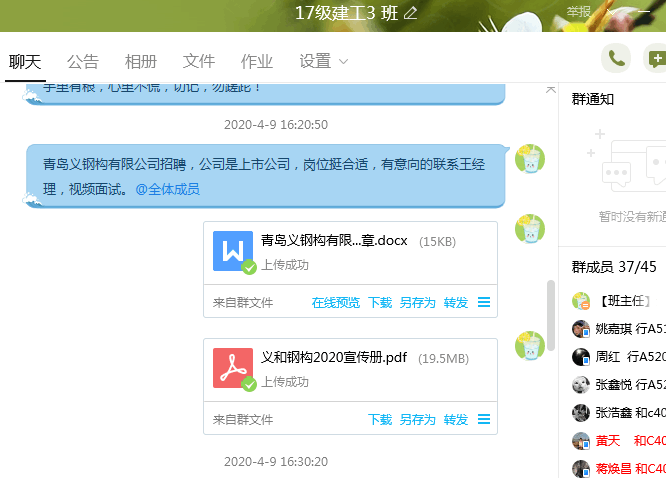This screenshot has width=666, height=478.
Task: Click 在线预览 for the docx file
Action: pyautogui.click(x=335, y=303)
